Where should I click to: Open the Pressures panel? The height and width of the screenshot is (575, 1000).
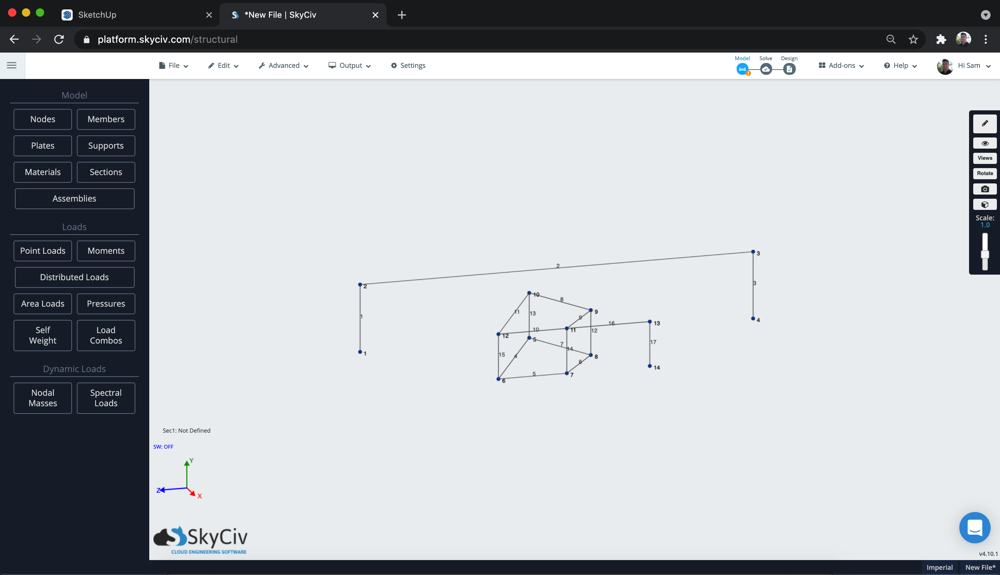coord(106,303)
